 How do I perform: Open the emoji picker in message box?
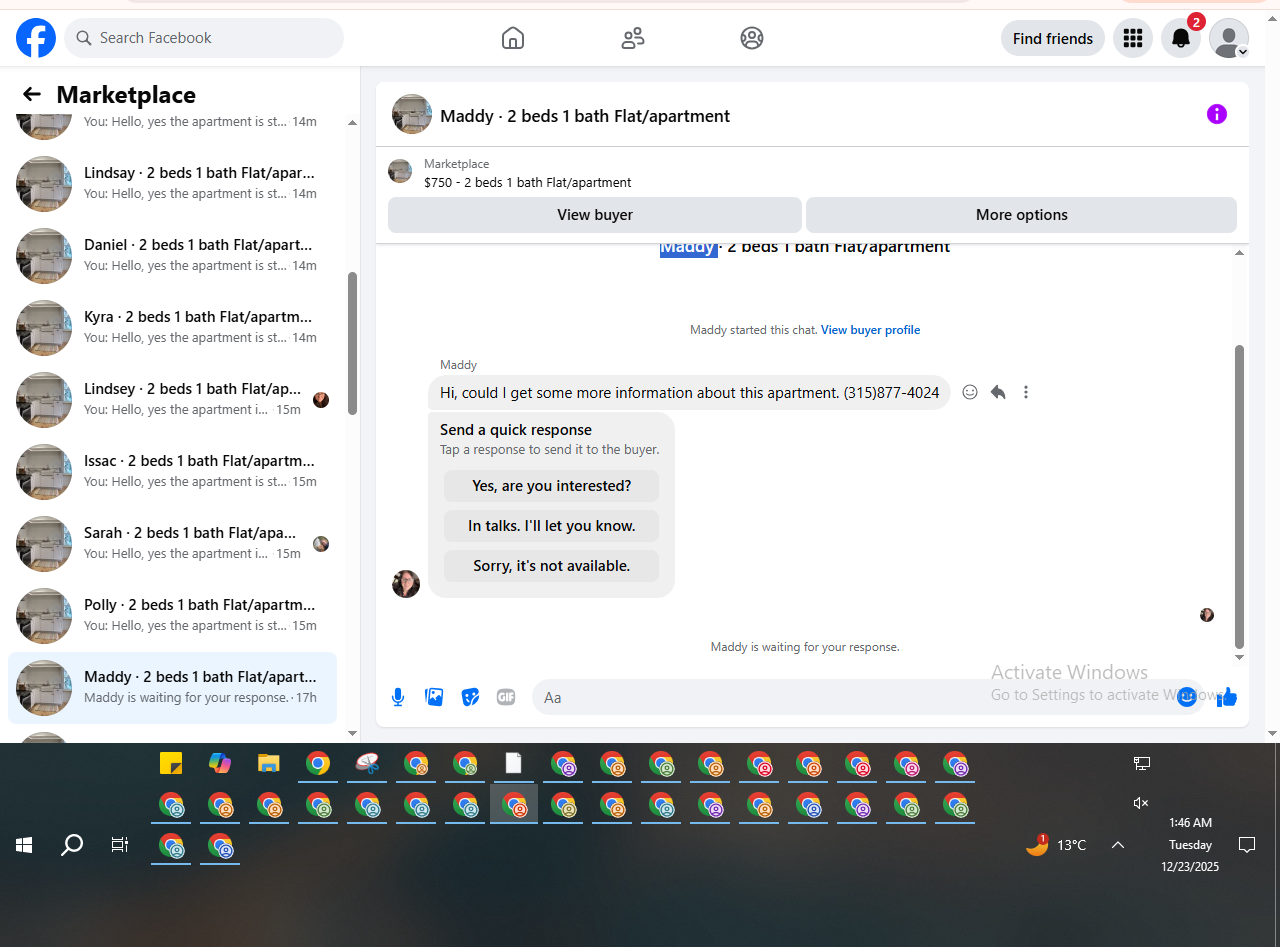tap(1187, 697)
